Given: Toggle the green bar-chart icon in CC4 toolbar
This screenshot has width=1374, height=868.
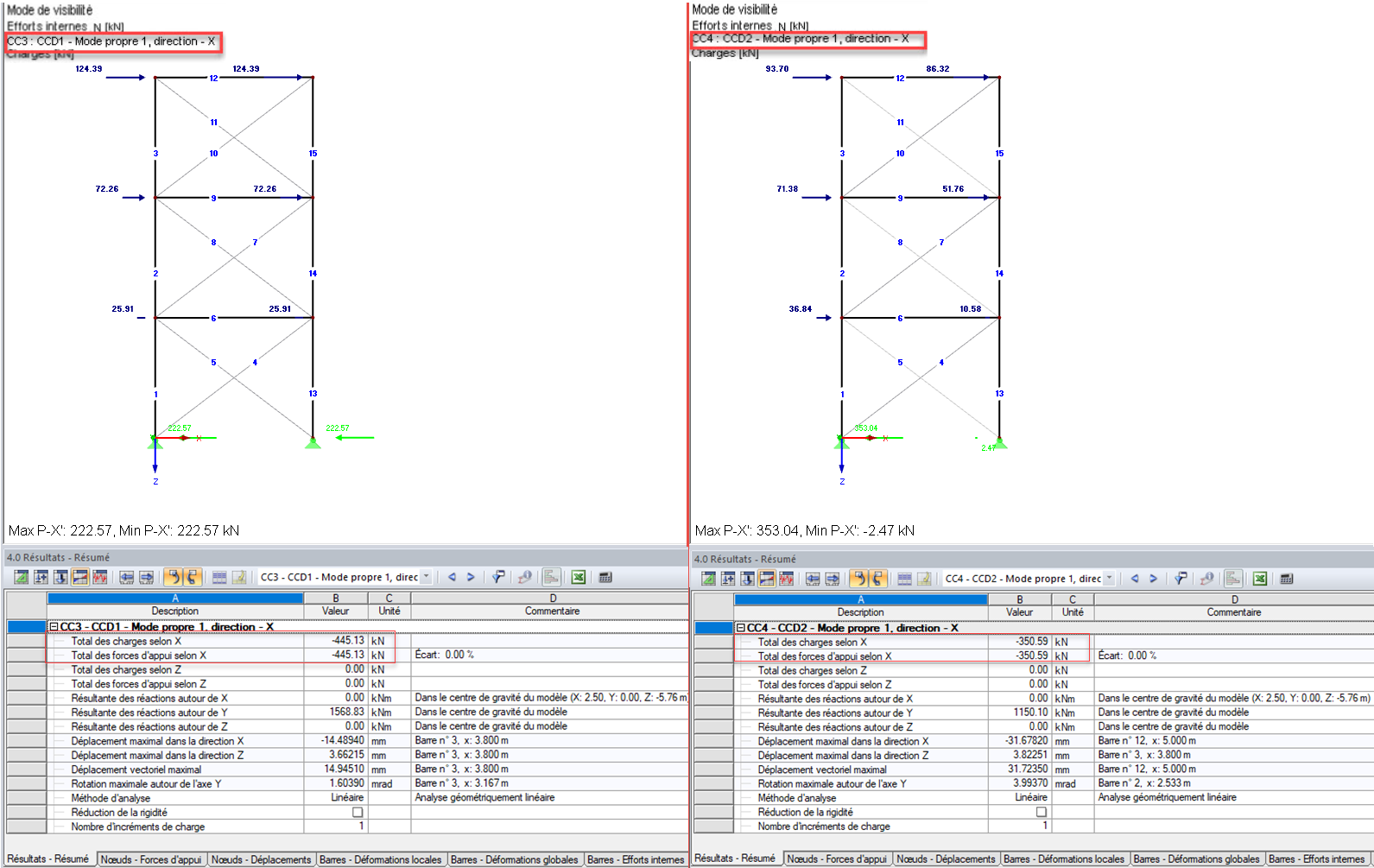Looking at the screenshot, I should (x=1233, y=579).
